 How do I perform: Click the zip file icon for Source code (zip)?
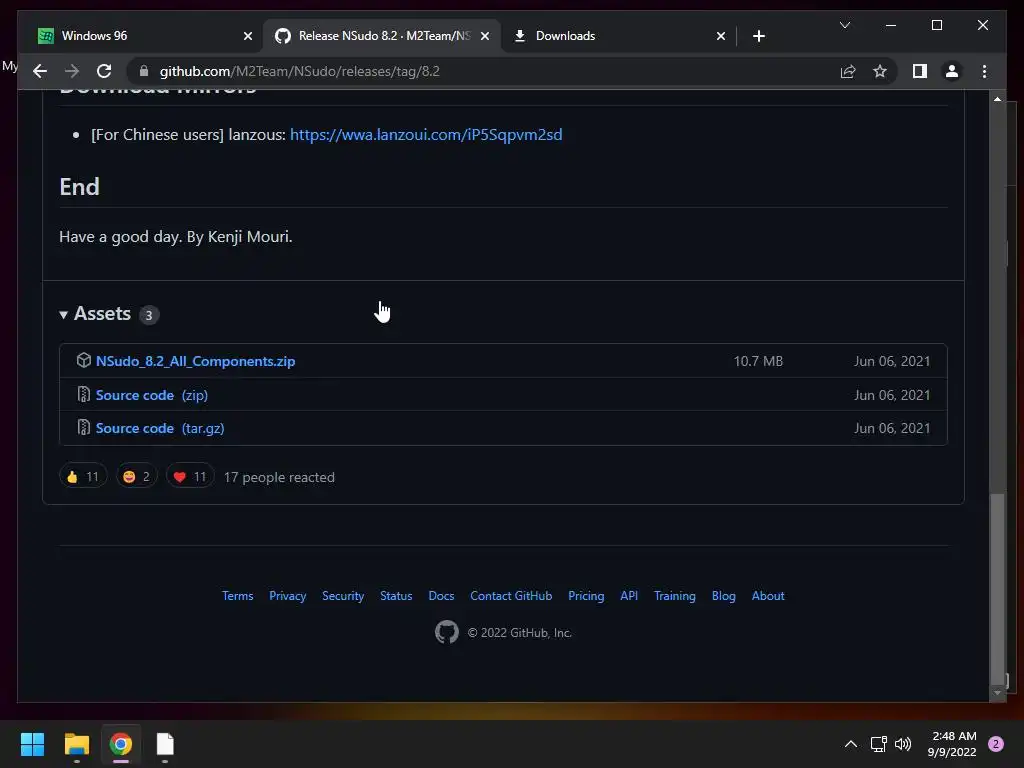pos(84,394)
